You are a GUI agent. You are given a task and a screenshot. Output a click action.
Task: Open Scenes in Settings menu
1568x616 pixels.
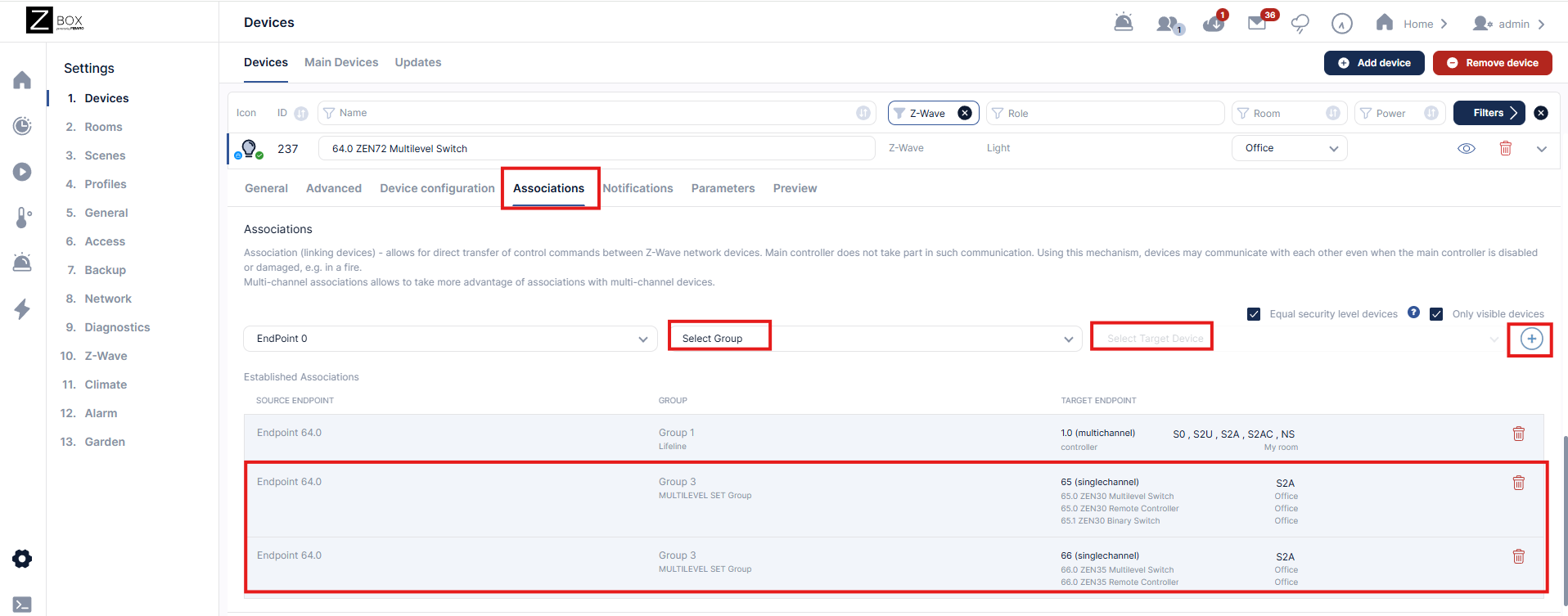click(105, 155)
